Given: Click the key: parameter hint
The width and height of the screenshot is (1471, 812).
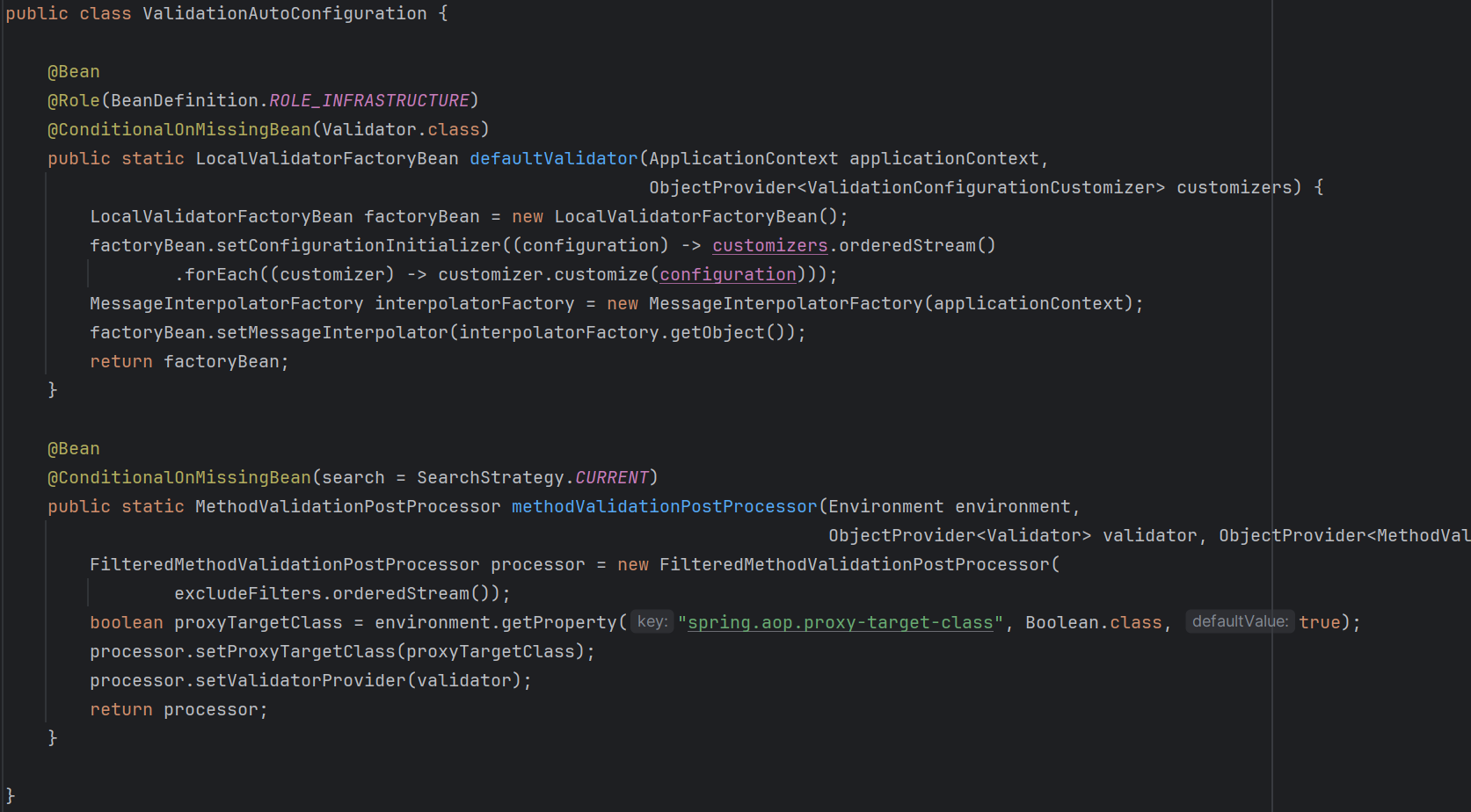Looking at the screenshot, I should click(652, 621).
